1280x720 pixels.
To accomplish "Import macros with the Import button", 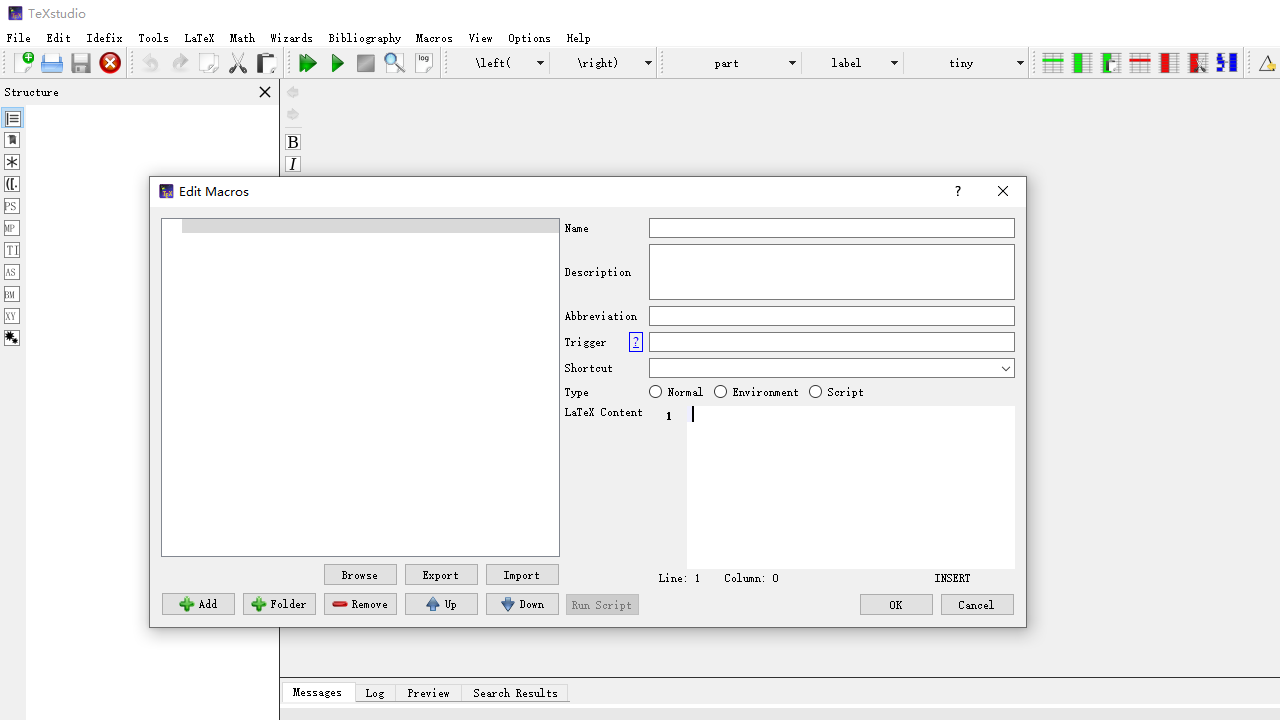I will point(522,574).
